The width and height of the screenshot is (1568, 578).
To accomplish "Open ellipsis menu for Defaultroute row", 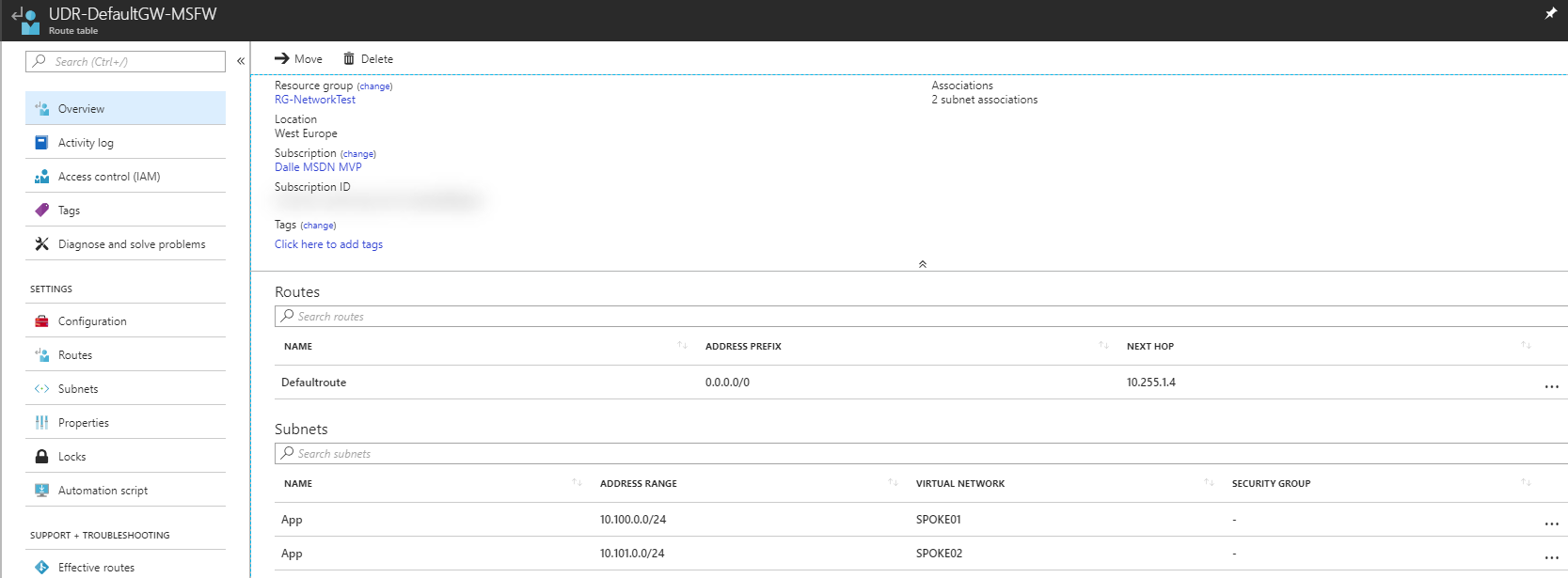I will (1551, 386).
